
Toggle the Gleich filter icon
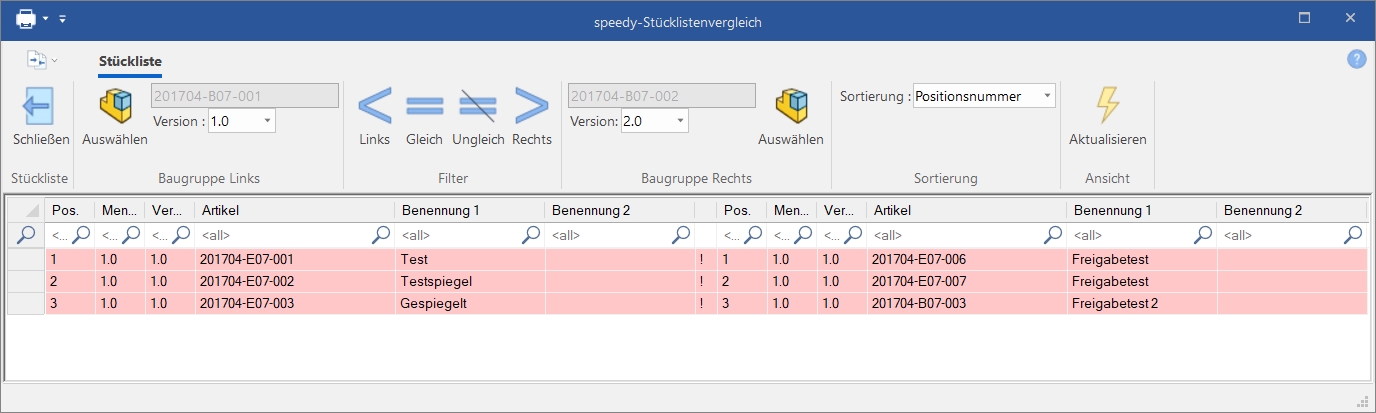[424, 106]
